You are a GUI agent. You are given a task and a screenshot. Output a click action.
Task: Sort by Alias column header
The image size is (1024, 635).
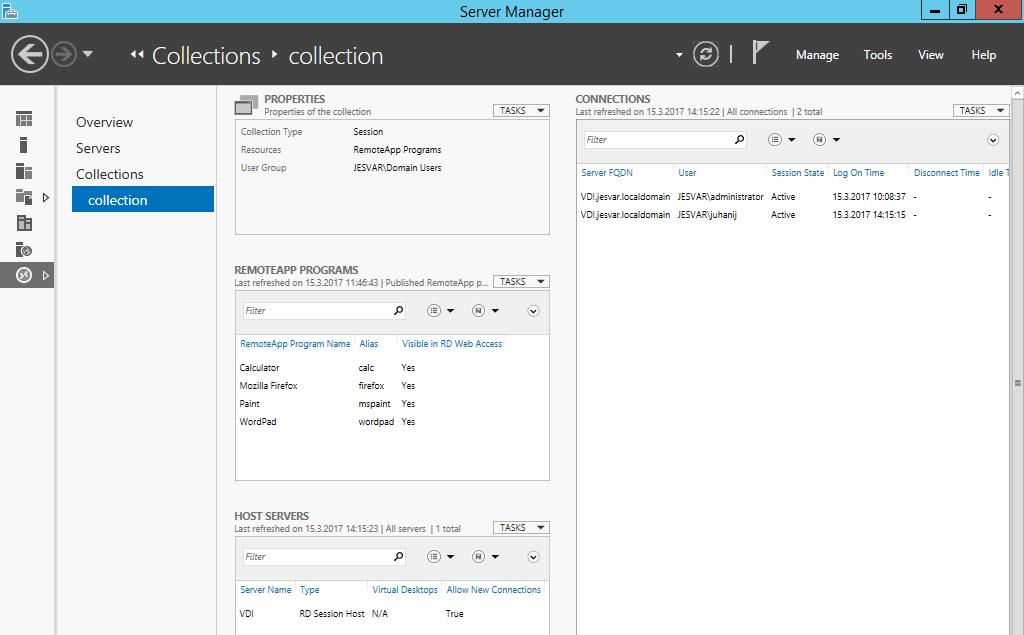tap(368, 344)
